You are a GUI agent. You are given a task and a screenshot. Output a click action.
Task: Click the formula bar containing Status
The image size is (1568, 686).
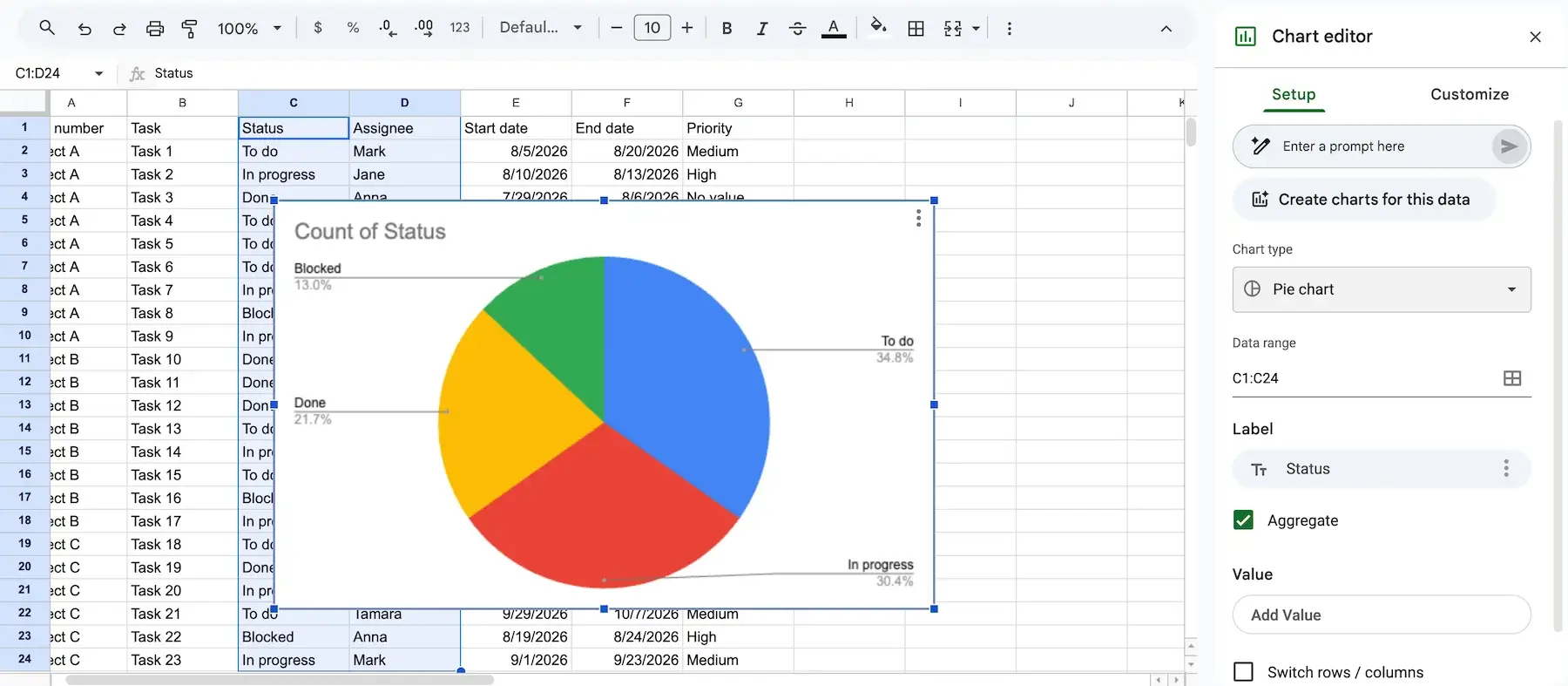coord(671,73)
